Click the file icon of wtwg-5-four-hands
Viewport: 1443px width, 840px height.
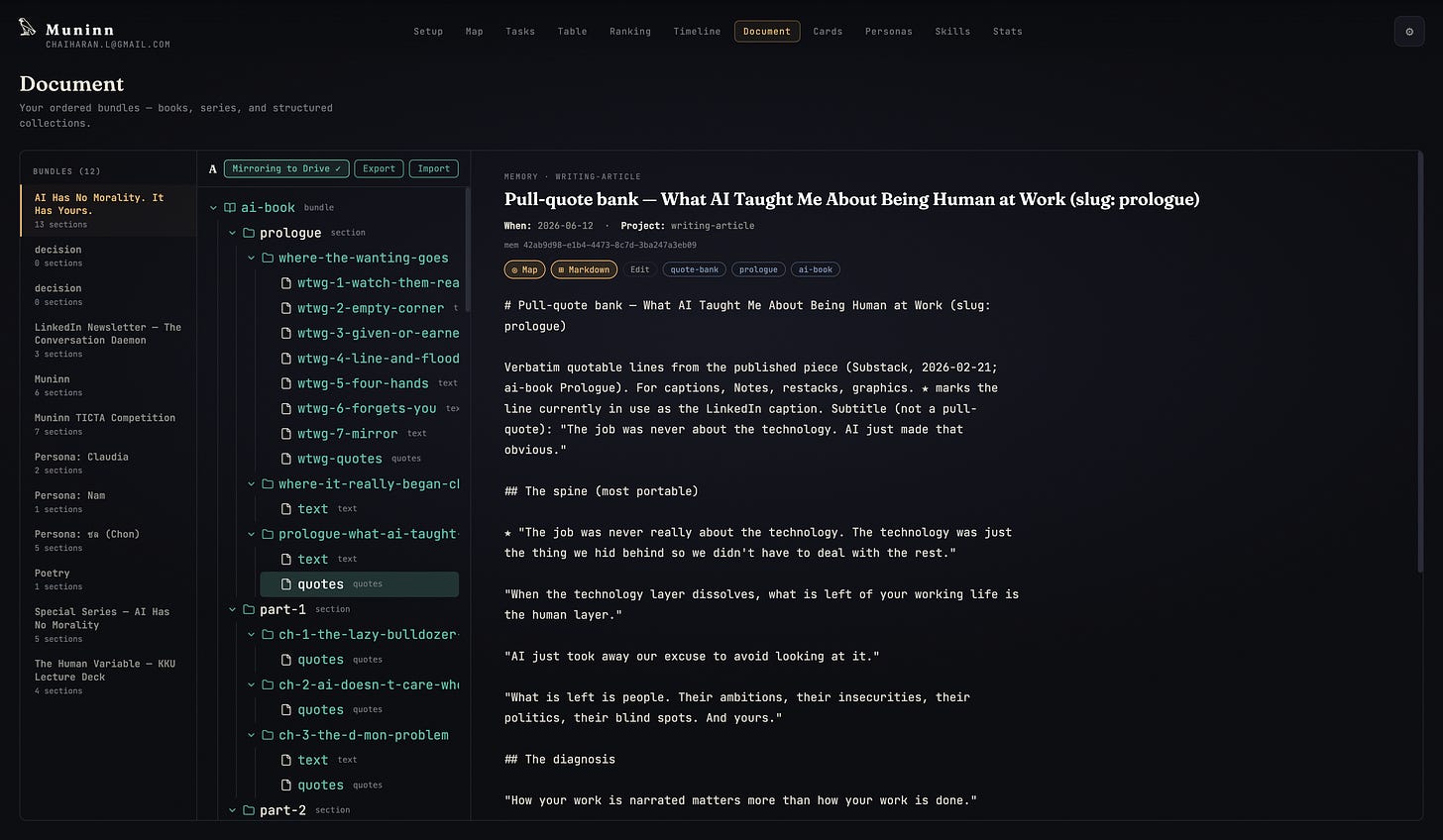(x=286, y=383)
